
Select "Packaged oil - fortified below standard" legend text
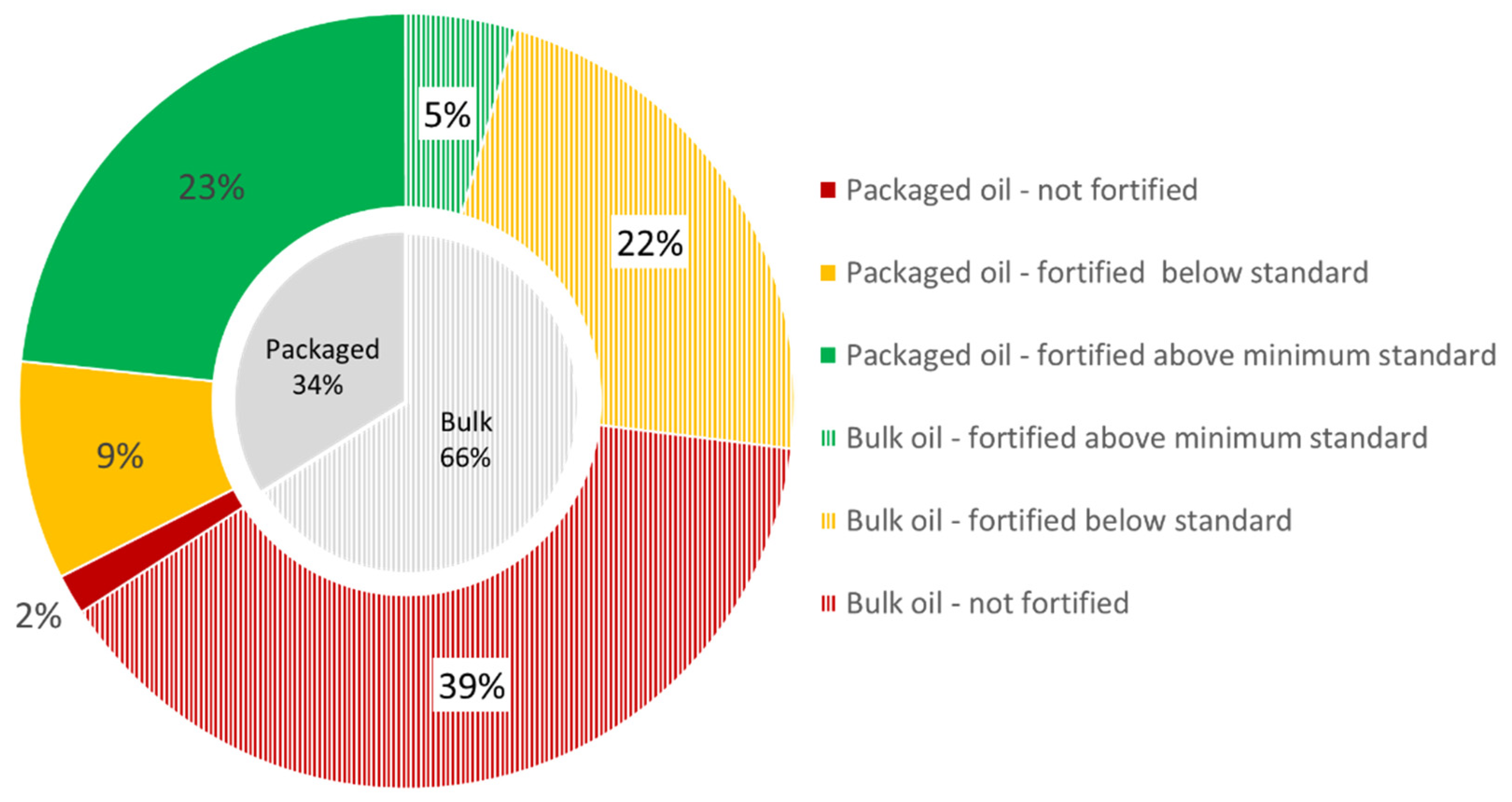[1107, 273]
